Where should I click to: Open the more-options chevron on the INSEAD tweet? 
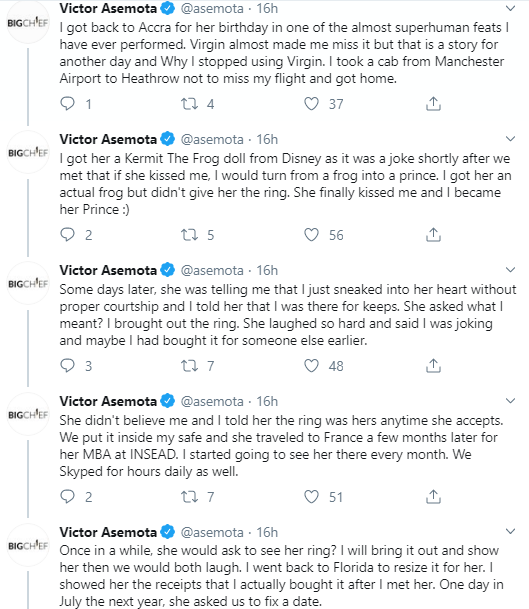point(510,400)
